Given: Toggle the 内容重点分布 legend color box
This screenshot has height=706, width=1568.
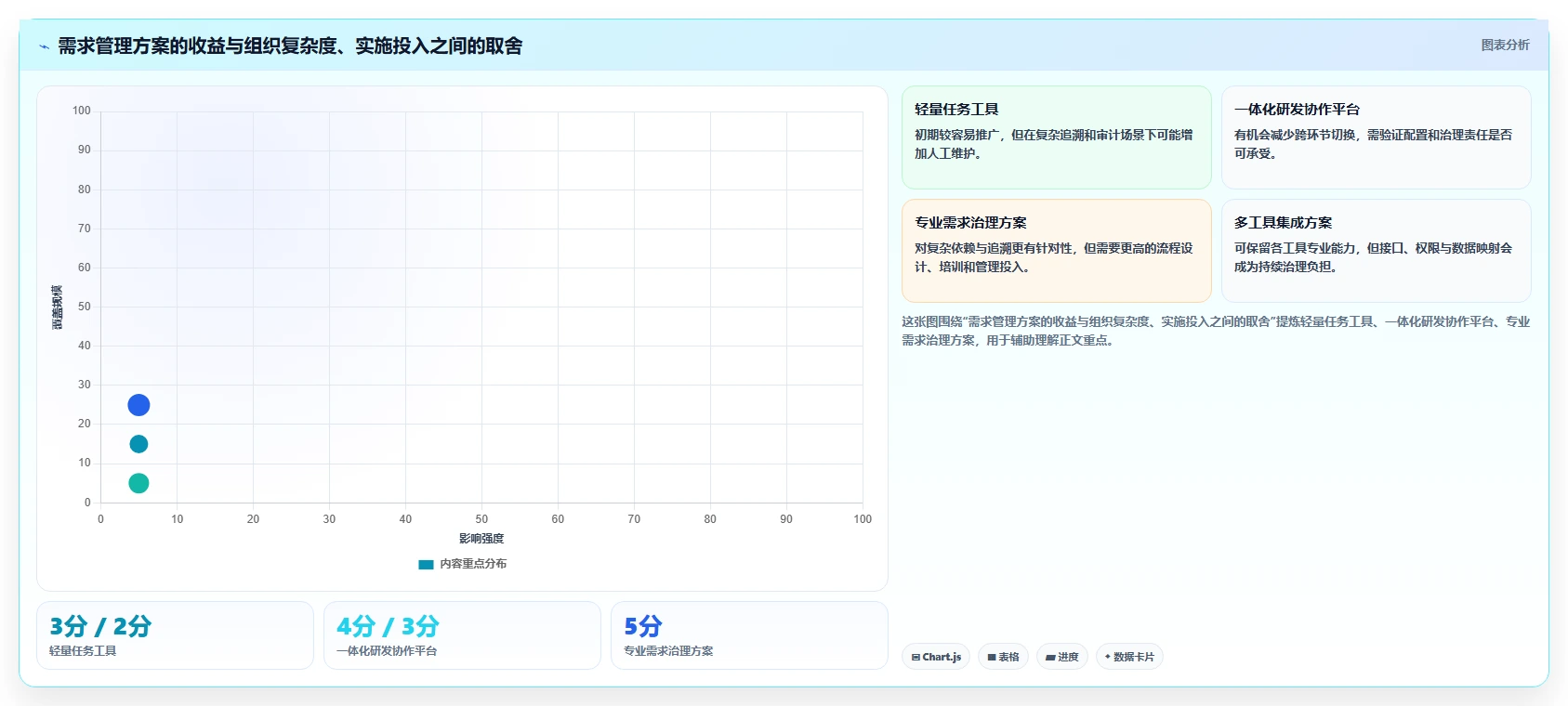Looking at the screenshot, I should pyautogui.click(x=426, y=564).
